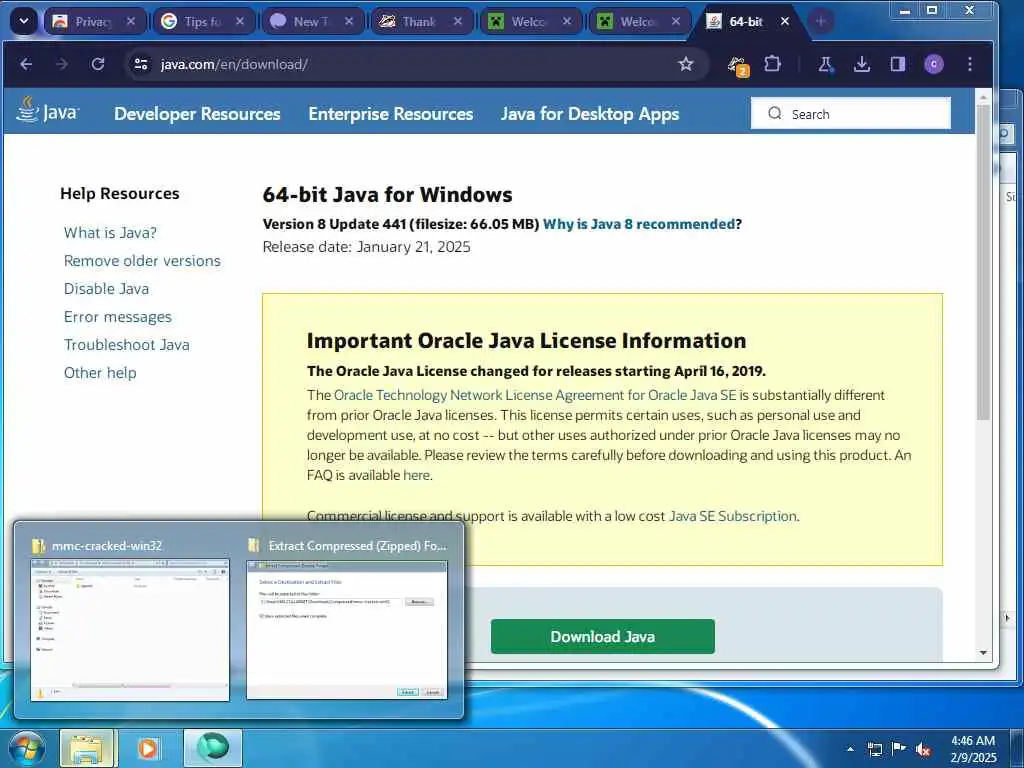Open the Extensions puzzle icon

(x=773, y=64)
